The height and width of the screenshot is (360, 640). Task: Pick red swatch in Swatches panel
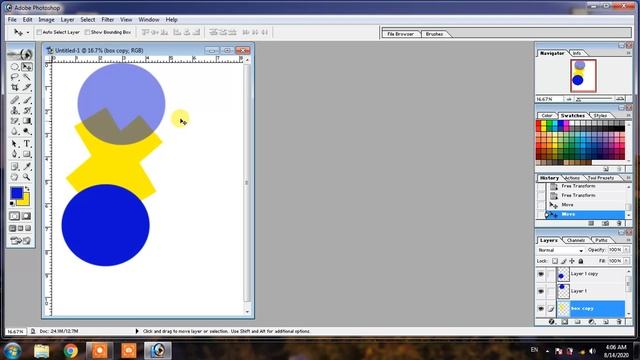538,124
